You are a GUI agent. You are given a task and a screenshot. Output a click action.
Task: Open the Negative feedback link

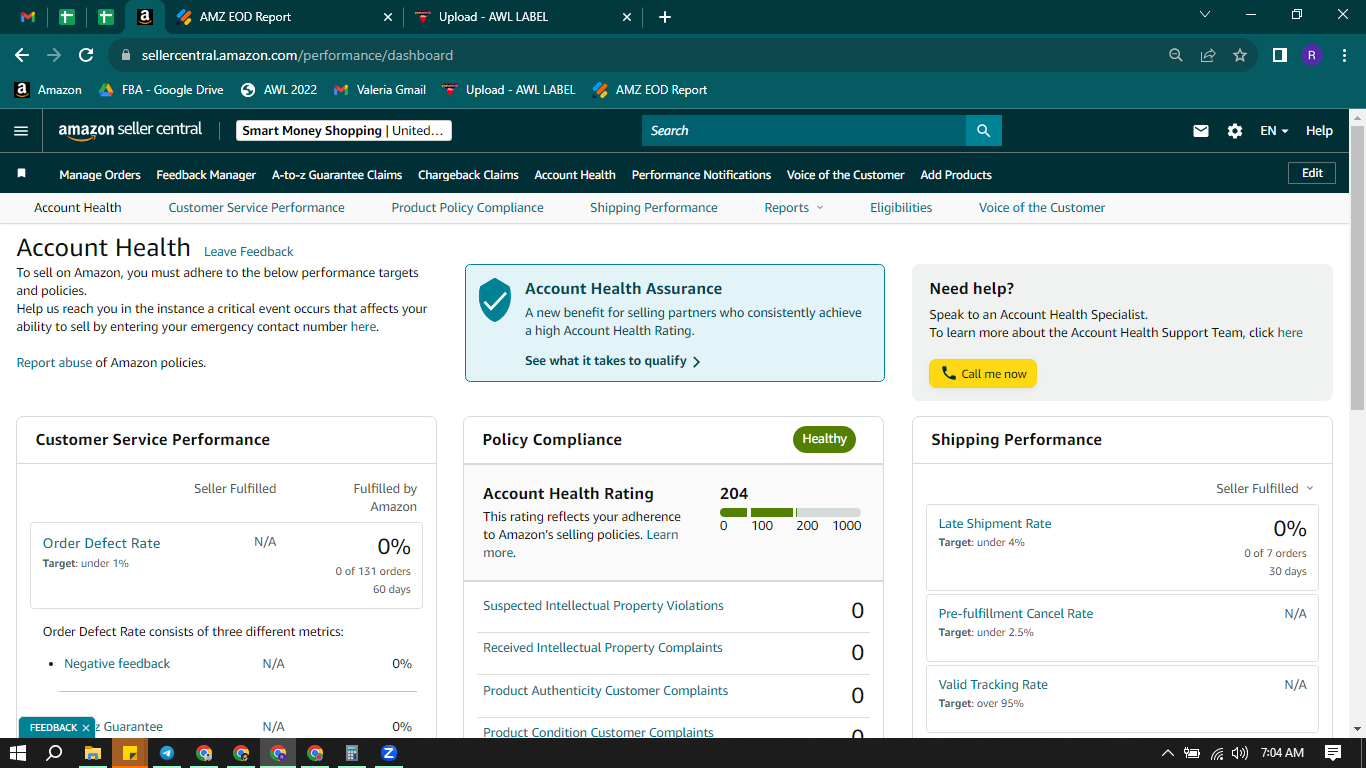117,664
